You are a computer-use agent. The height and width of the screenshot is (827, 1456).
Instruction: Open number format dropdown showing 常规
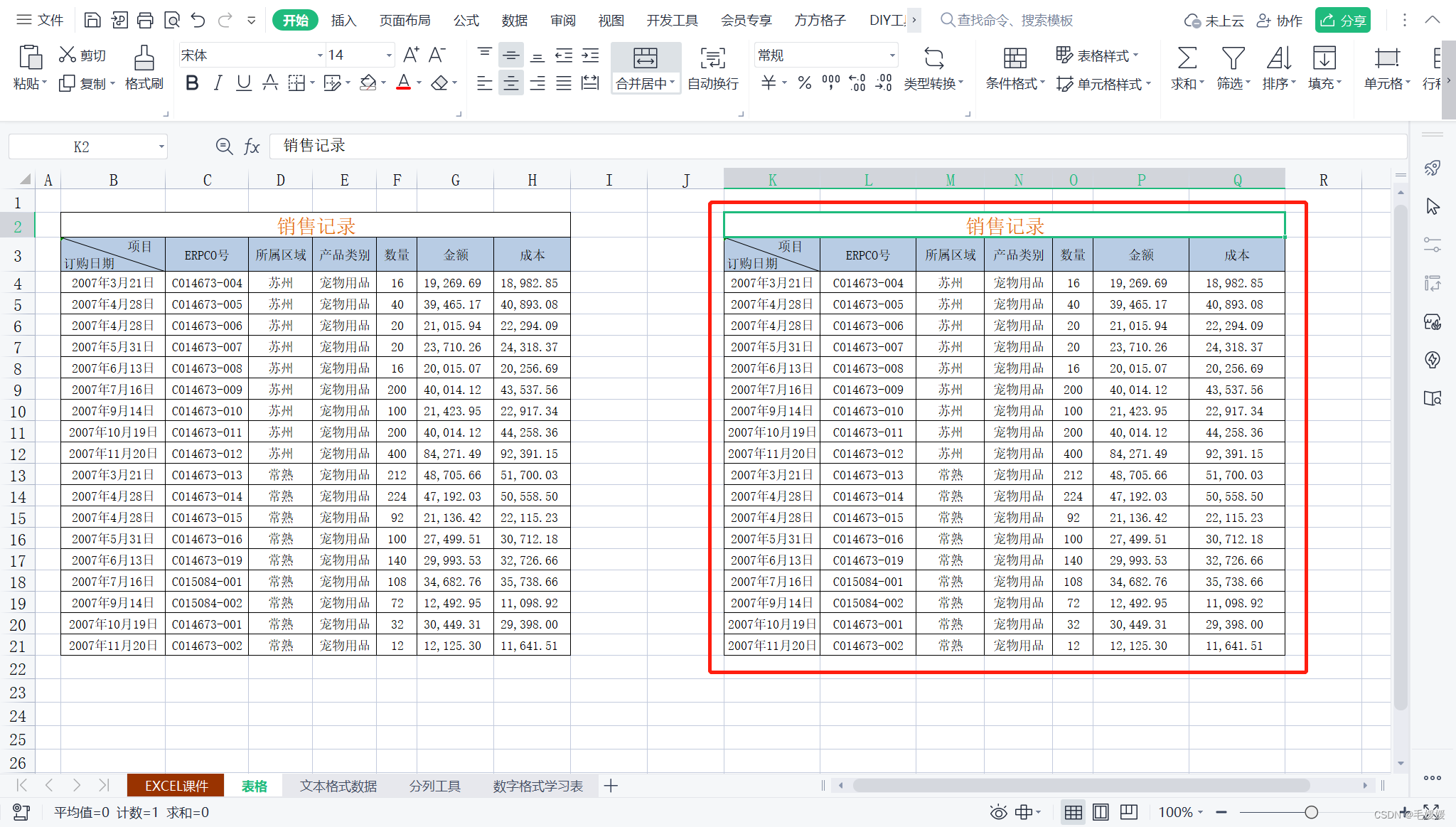pyautogui.click(x=892, y=55)
